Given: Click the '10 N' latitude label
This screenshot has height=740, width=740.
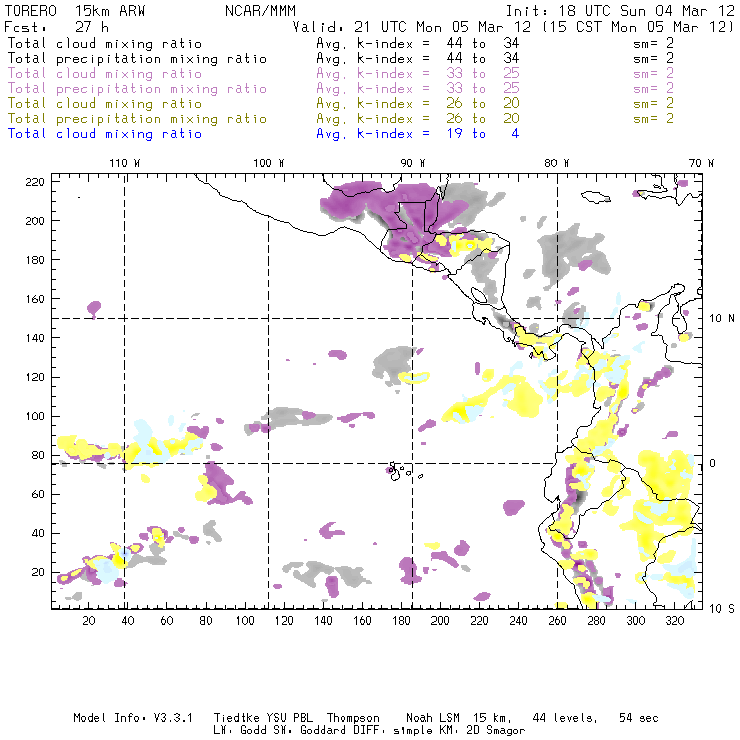Looking at the screenshot, I should click(x=722, y=319).
